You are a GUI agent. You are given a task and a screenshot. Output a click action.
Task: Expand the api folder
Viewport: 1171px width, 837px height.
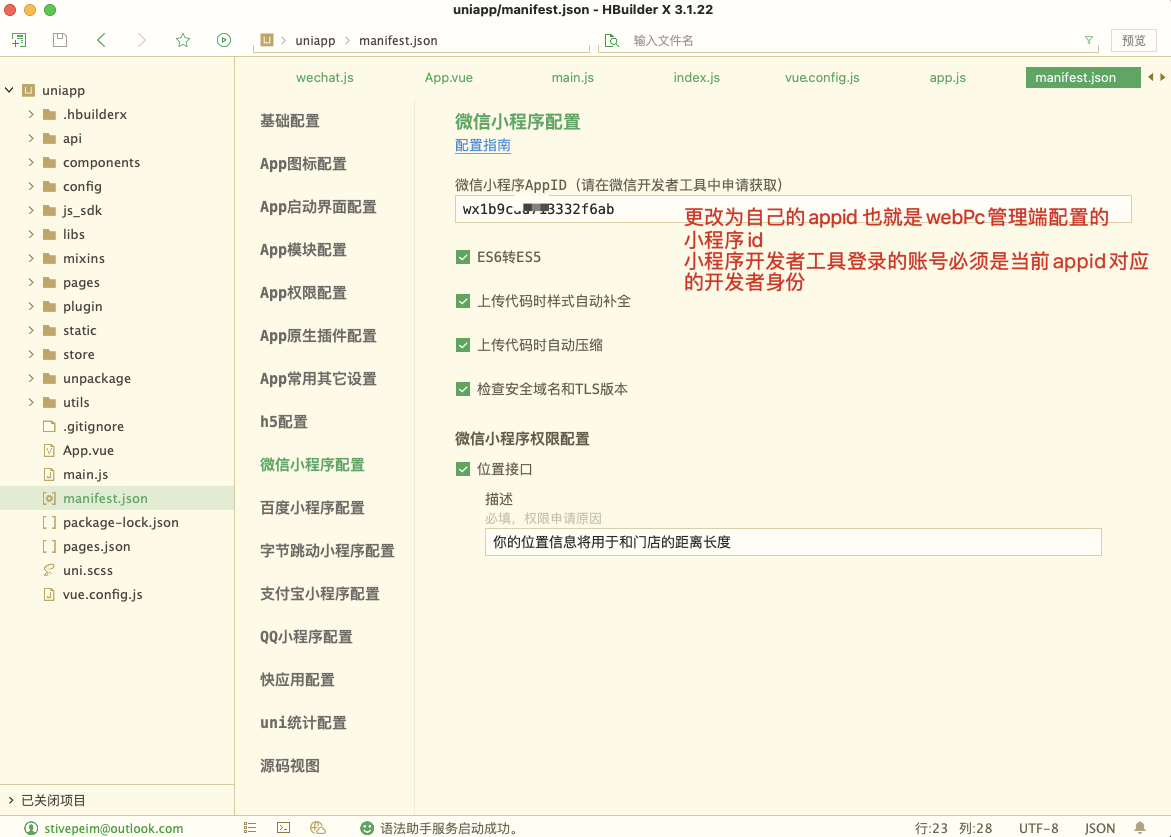point(31,138)
